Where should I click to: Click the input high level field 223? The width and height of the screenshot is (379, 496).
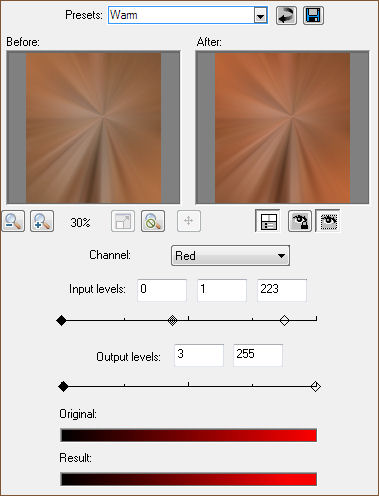click(282, 290)
